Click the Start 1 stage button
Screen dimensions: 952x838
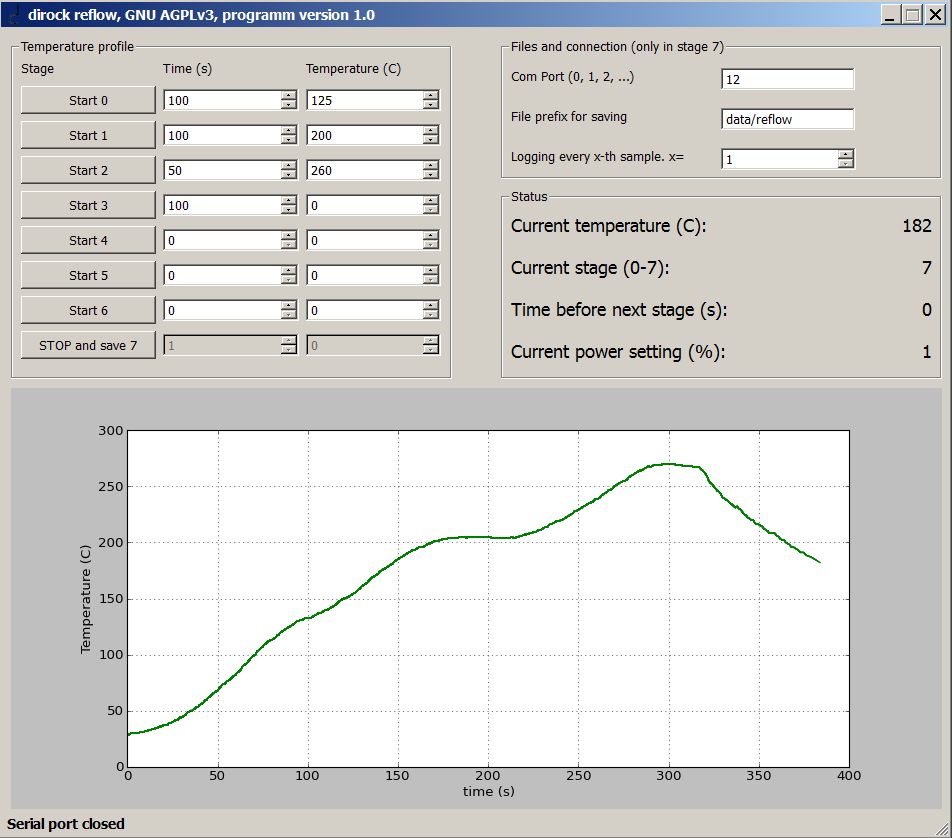pos(88,135)
